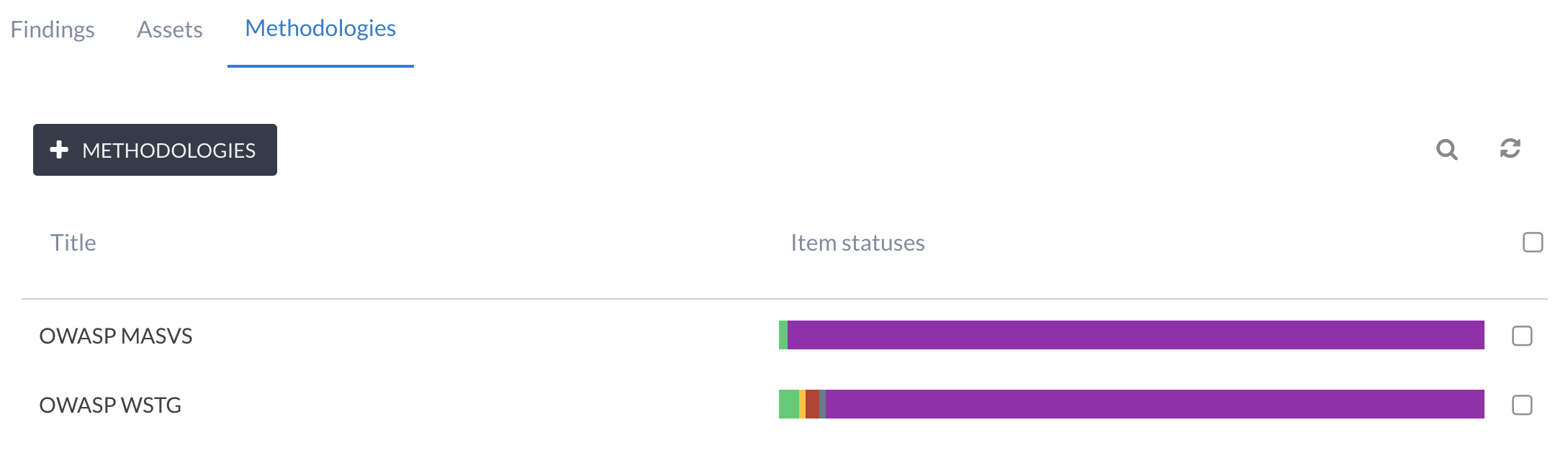Open the OWASP WSTG methodology
The width and height of the screenshot is (1568, 461).
pyautogui.click(x=110, y=405)
